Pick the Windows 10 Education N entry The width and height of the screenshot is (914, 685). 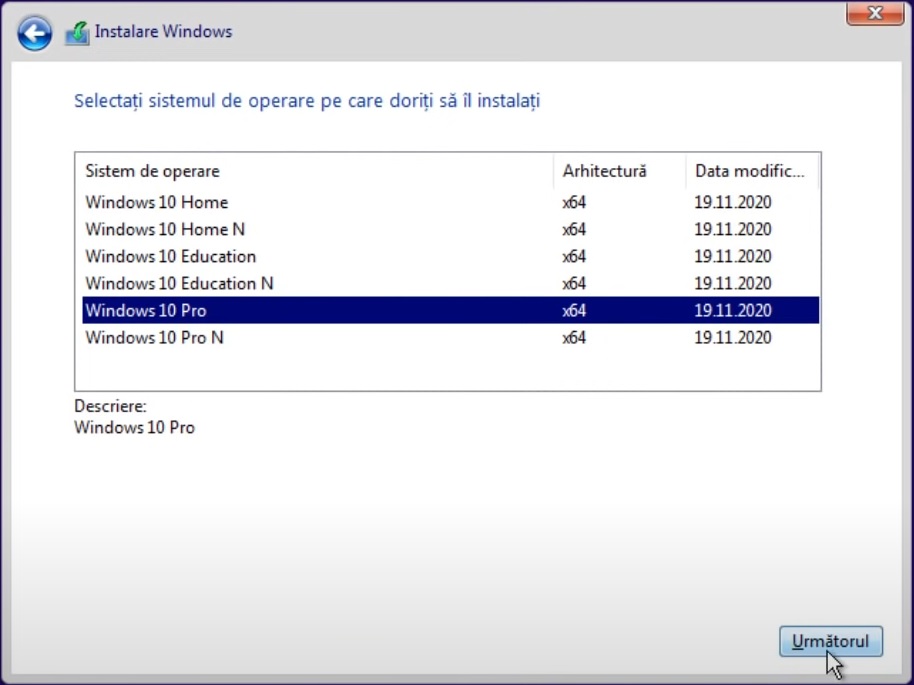click(x=179, y=283)
